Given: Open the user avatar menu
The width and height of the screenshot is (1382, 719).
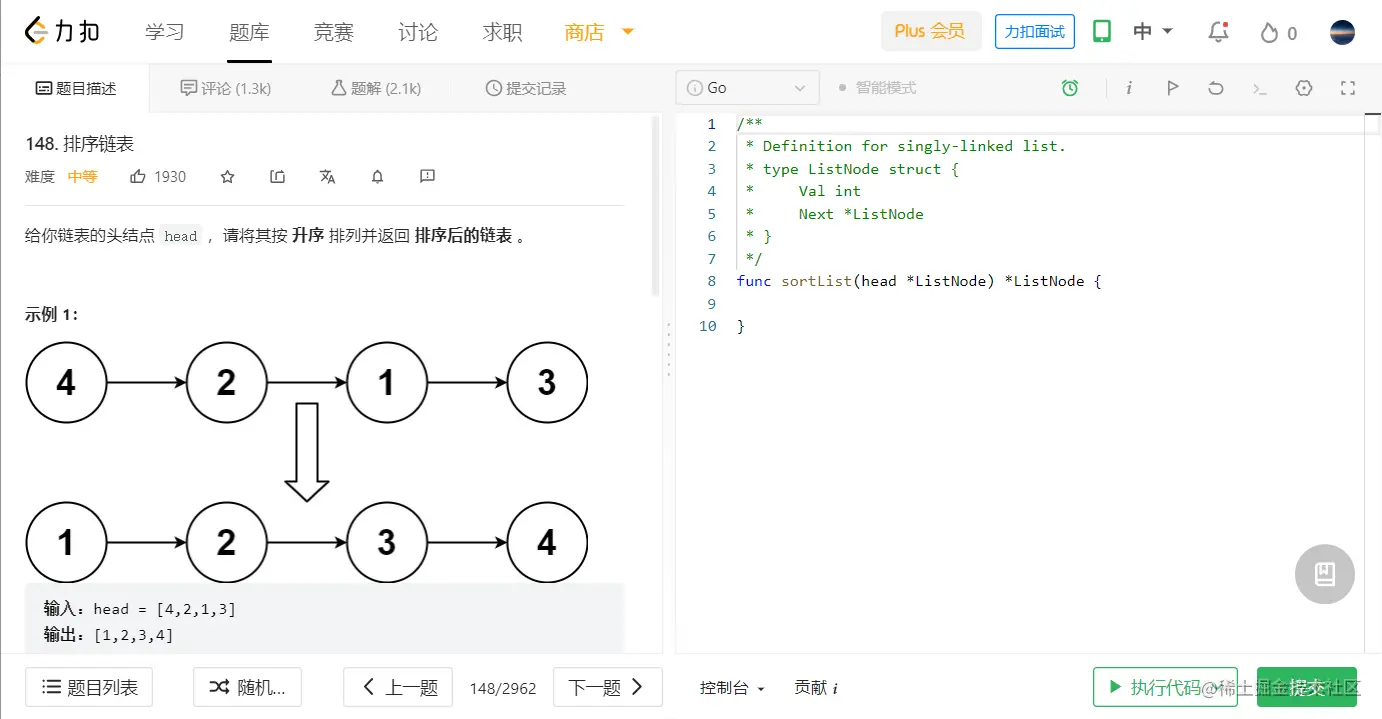Looking at the screenshot, I should coord(1342,32).
